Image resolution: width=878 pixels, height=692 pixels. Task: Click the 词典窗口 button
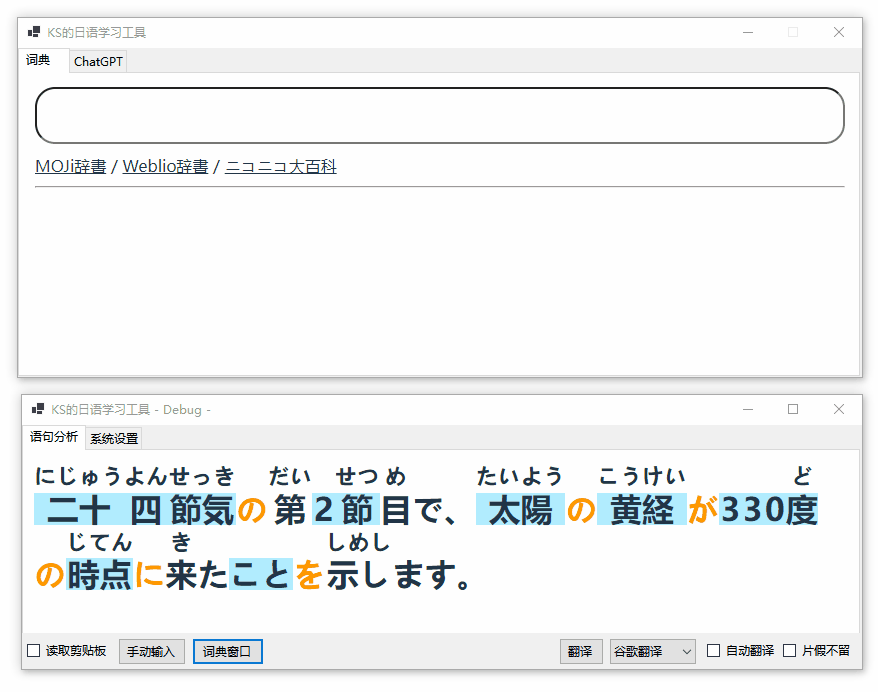227,651
